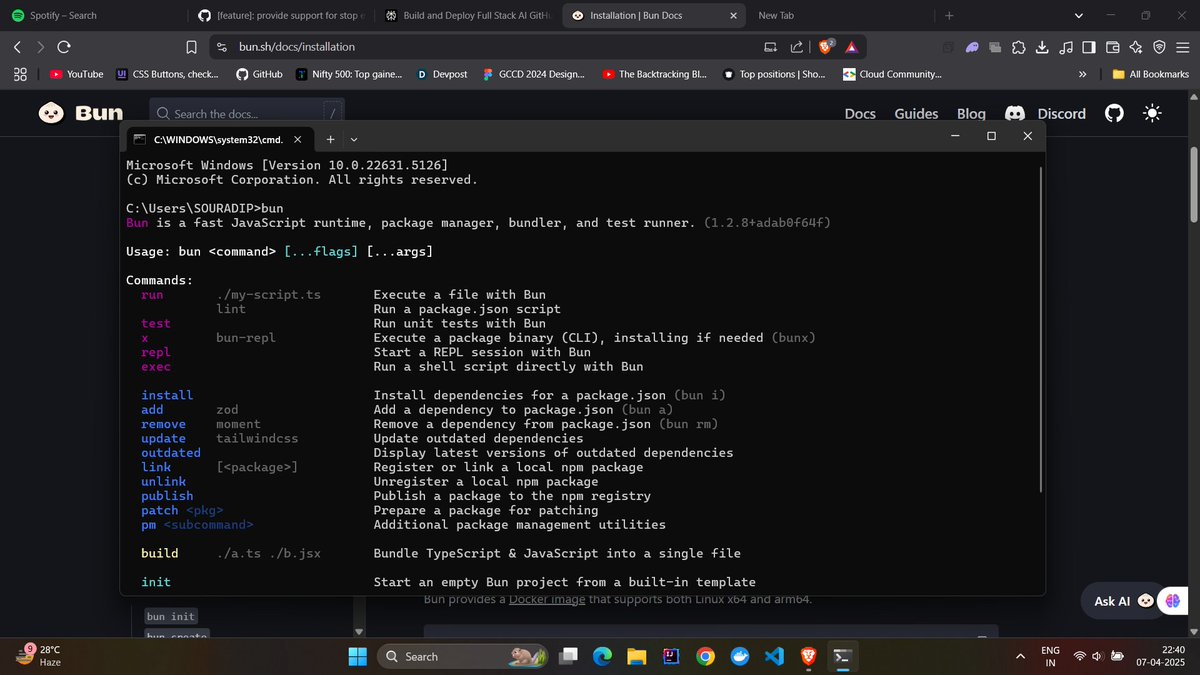The height and width of the screenshot is (675, 1200).
Task: Click the terminal window vertical scrollbar
Action: point(1042,330)
